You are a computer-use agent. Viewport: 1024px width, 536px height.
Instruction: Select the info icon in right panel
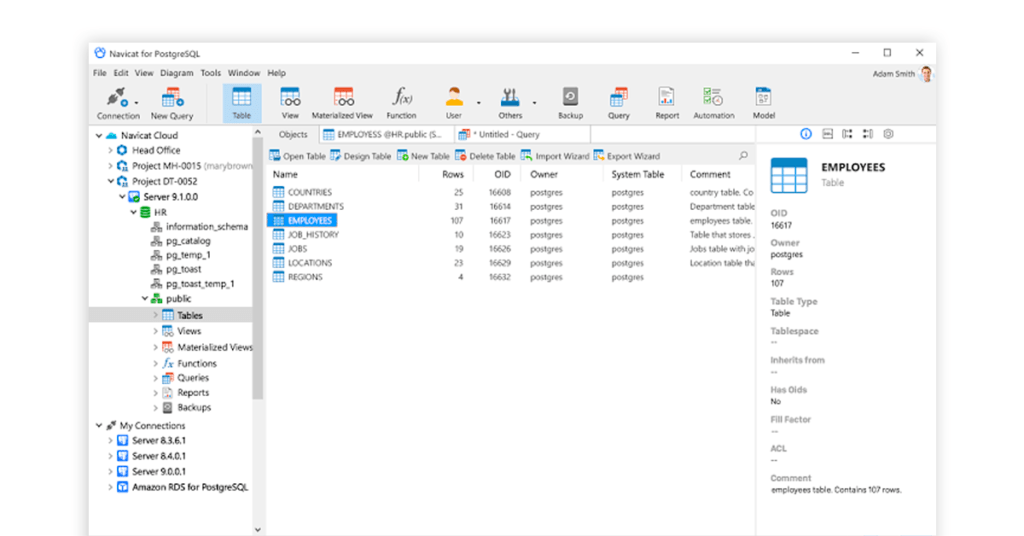[806, 134]
